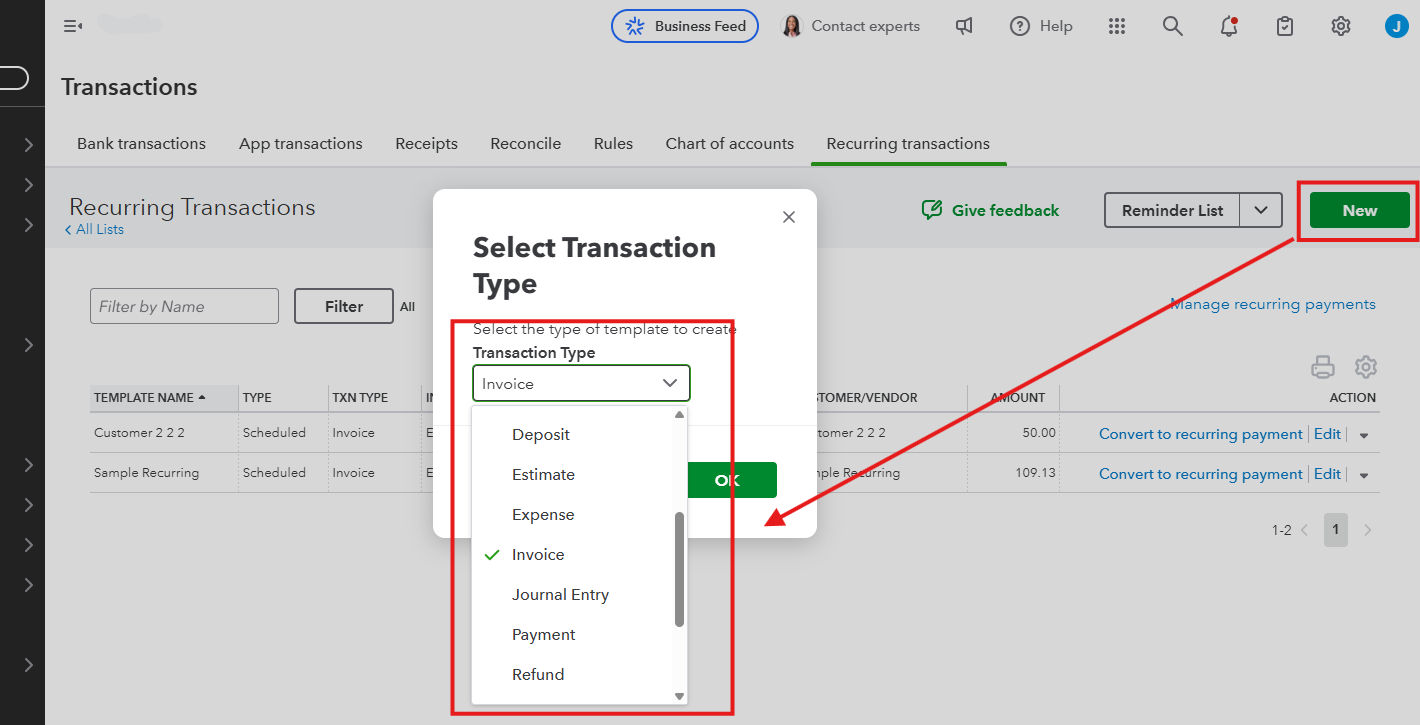Screen dimensions: 1420x725
Task: Sort by the TEMPLATE NAME column
Action: 150,397
